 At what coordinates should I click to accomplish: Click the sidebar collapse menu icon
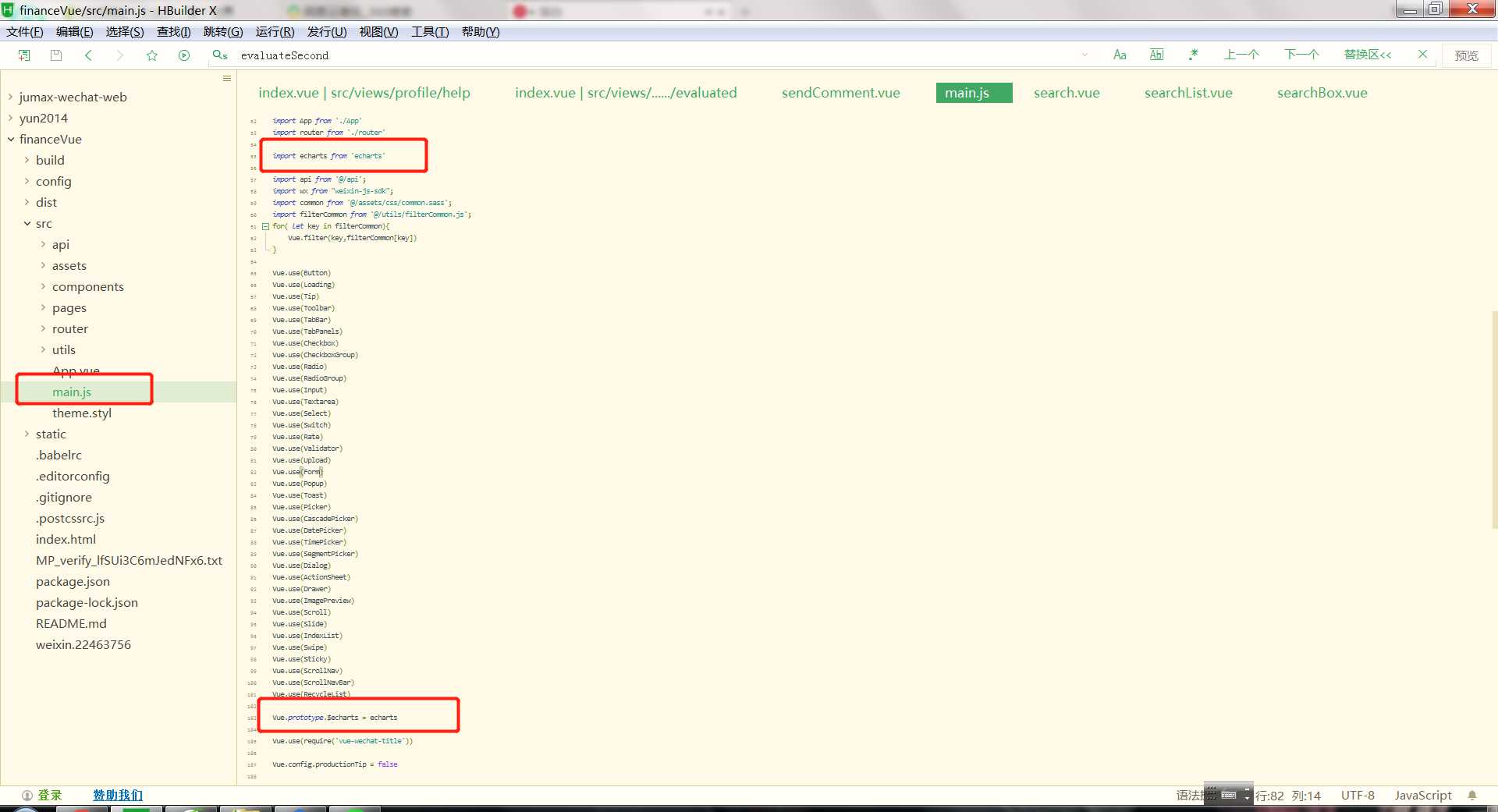227,78
